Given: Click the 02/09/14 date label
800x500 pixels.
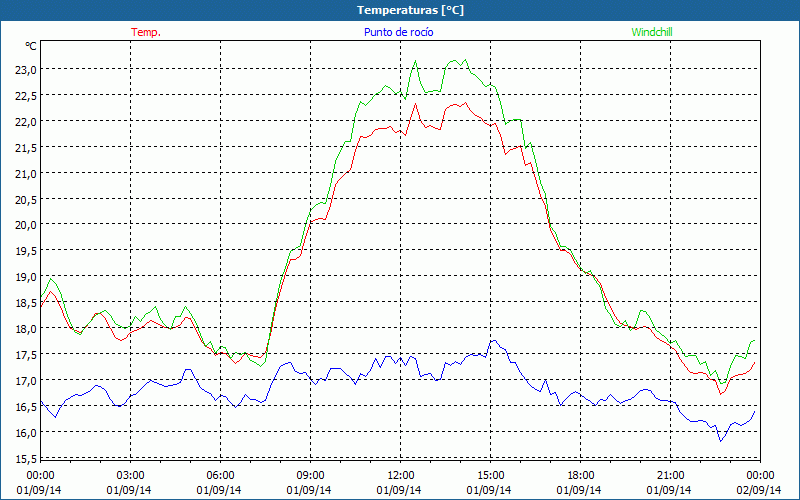Looking at the screenshot, I should [x=759, y=490].
